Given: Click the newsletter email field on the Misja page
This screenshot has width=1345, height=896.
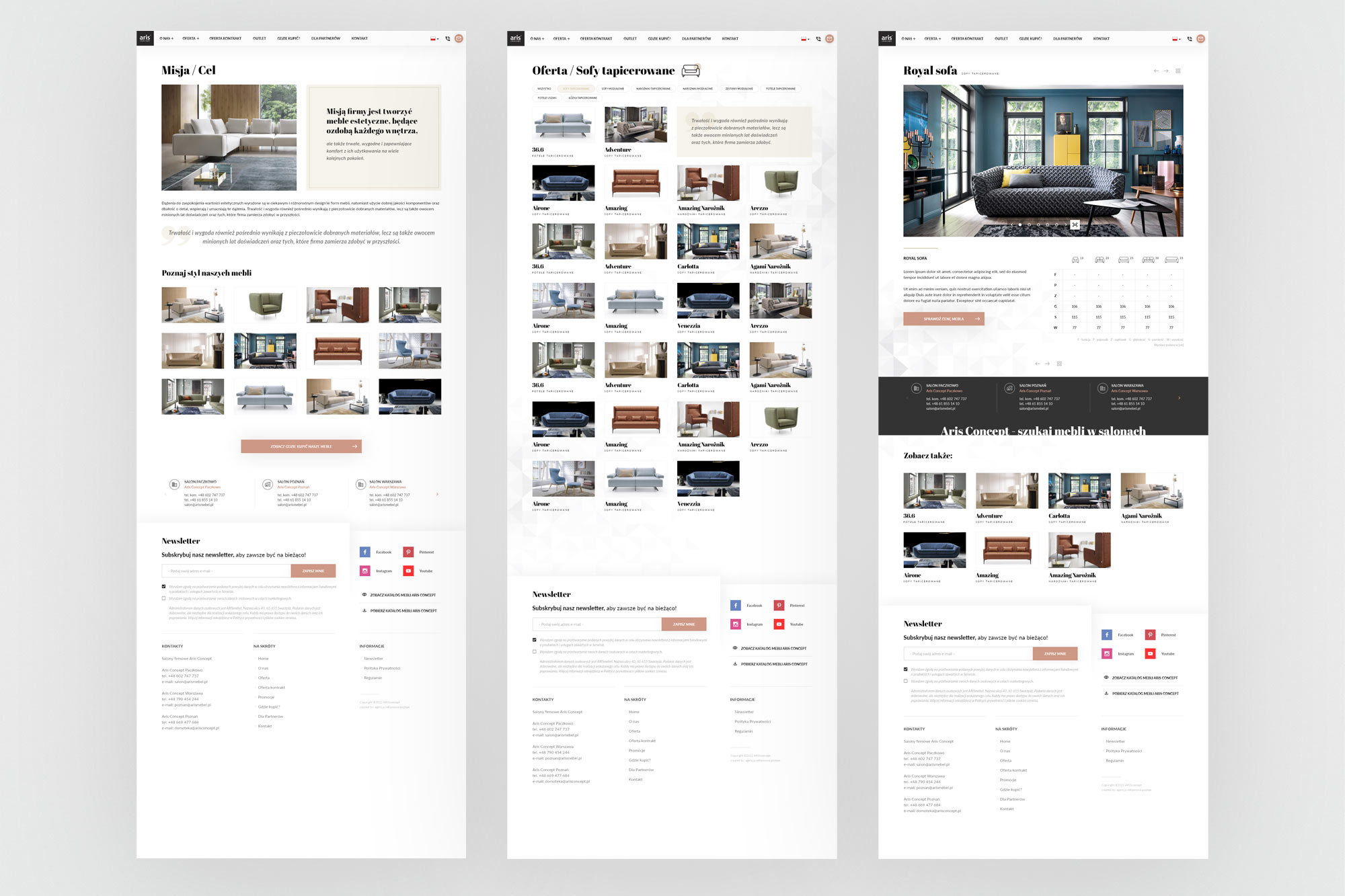Looking at the screenshot, I should tap(227, 571).
